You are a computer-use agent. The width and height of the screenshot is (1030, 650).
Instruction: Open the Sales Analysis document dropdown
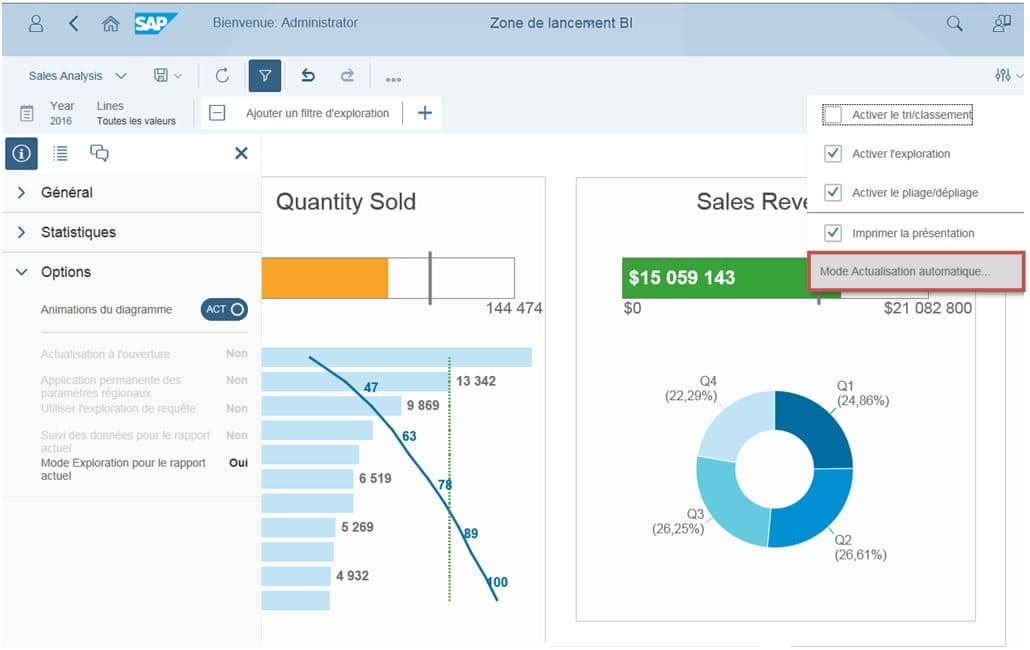(x=121, y=76)
